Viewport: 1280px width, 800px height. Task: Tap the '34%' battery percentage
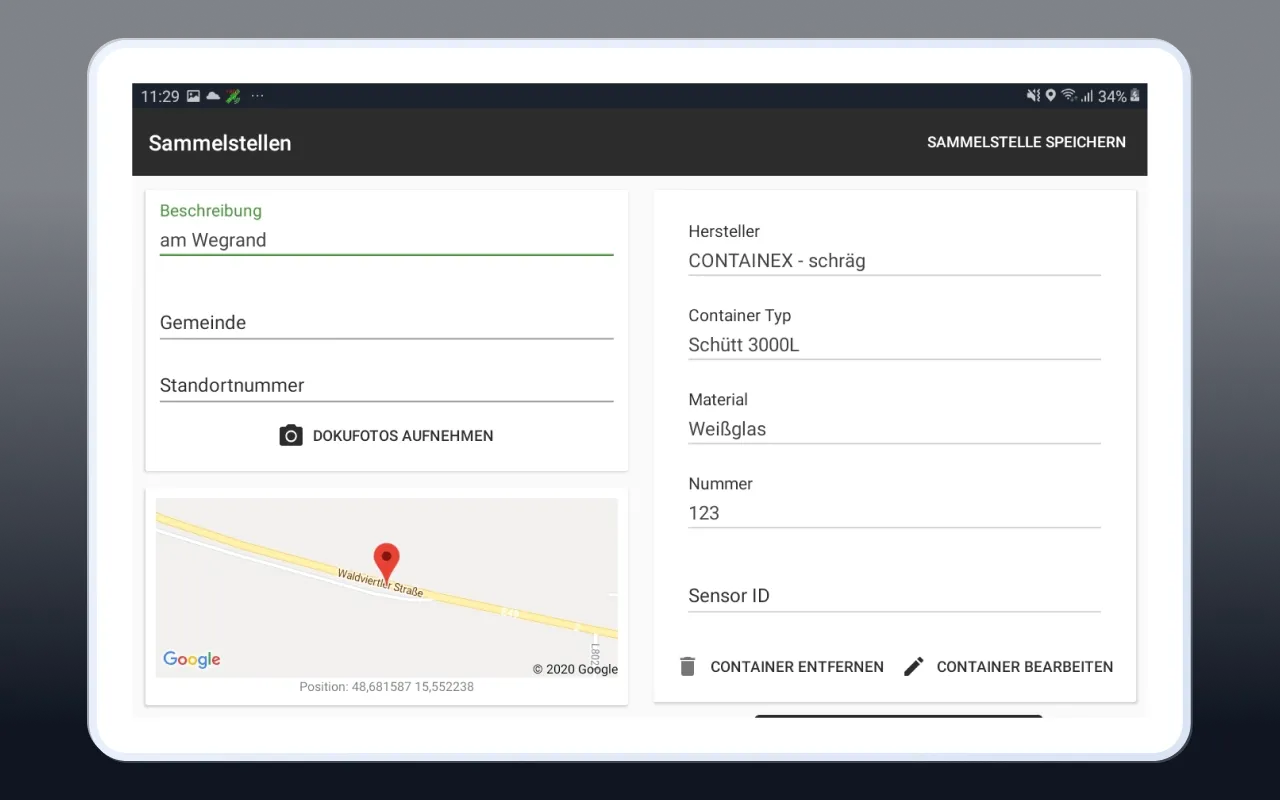point(1112,96)
